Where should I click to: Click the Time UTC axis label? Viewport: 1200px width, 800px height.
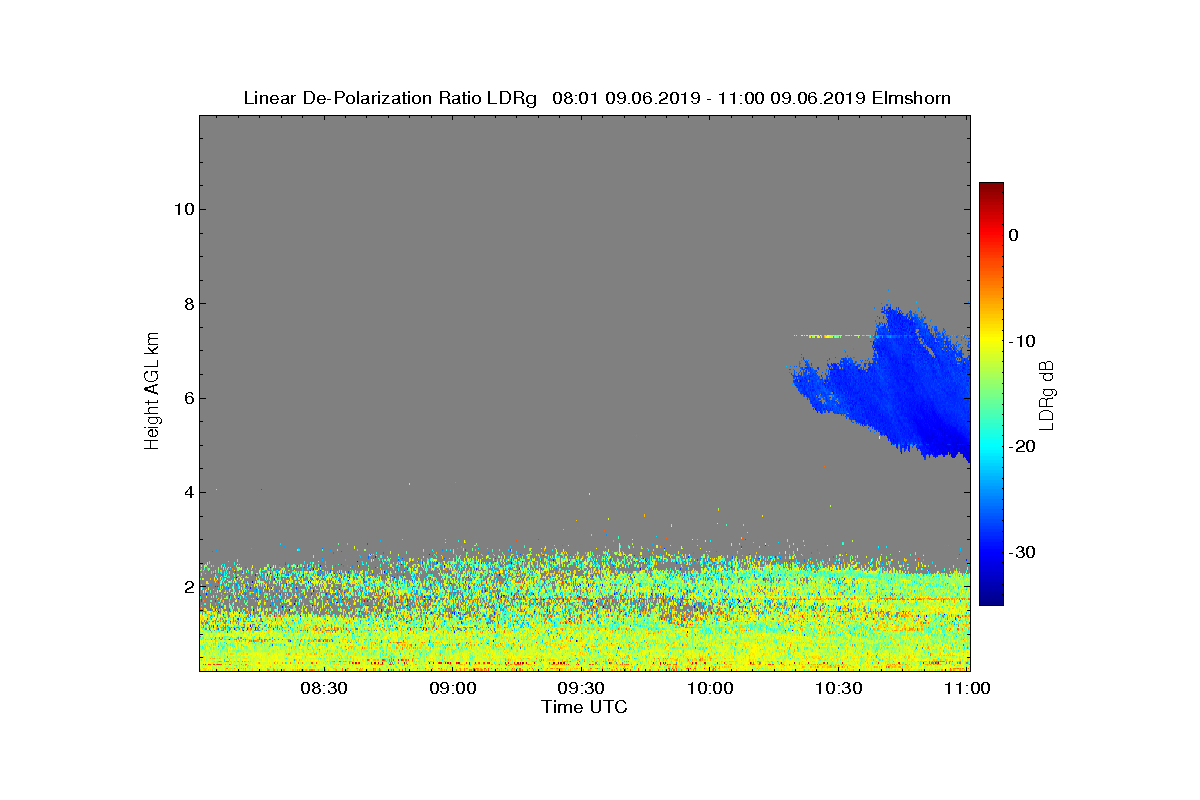pos(585,707)
